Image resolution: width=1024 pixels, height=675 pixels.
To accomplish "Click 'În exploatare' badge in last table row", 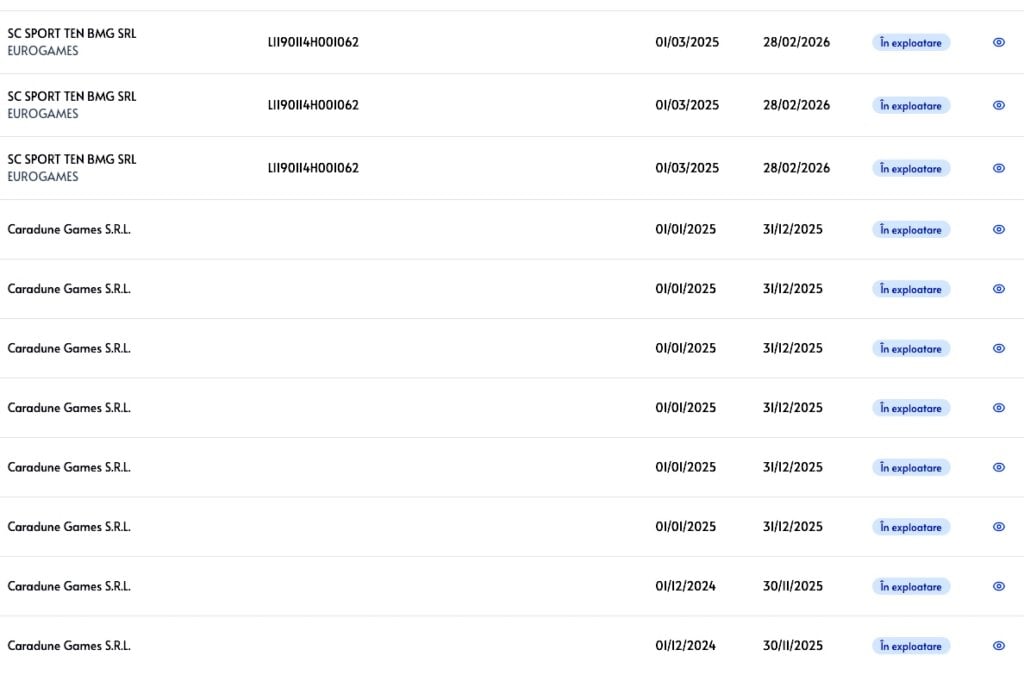I will coord(910,646).
